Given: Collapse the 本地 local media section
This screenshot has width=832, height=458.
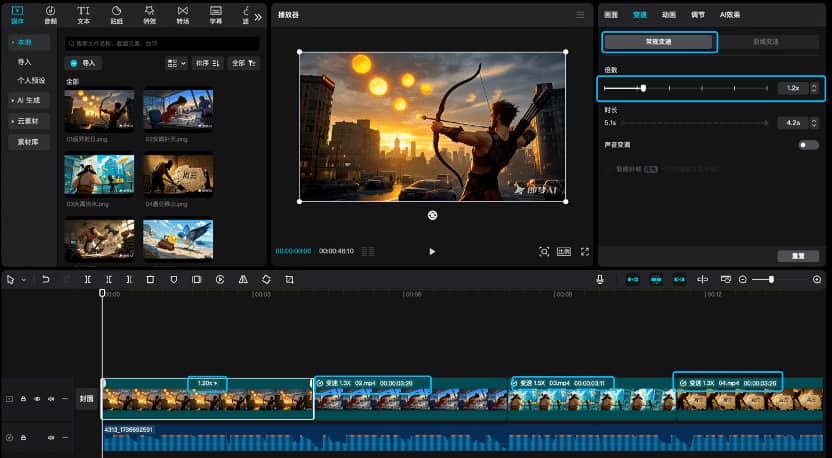Looking at the screenshot, I should click(x=29, y=42).
